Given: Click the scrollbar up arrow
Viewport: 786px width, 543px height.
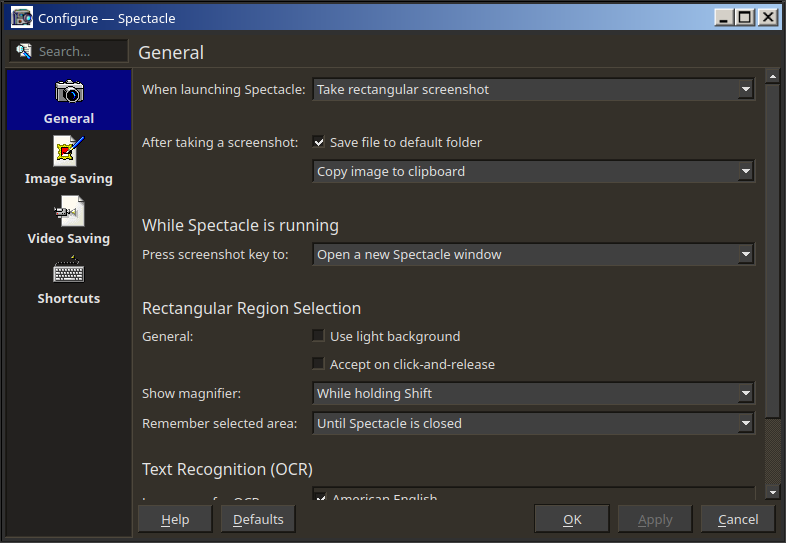Looking at the screenshot, I should (x=772, y=77).
